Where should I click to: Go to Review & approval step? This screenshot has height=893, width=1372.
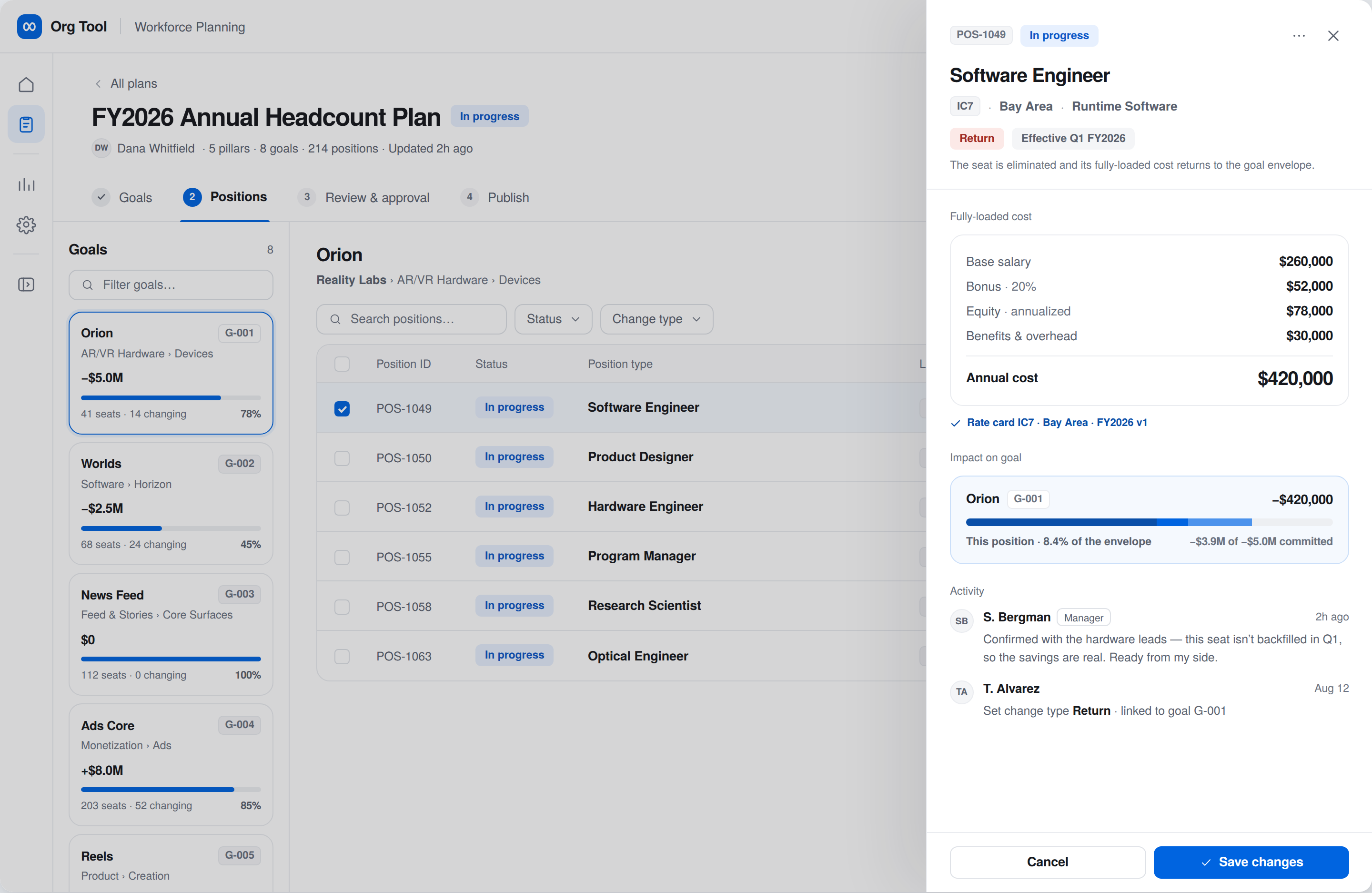coord(363,197)
